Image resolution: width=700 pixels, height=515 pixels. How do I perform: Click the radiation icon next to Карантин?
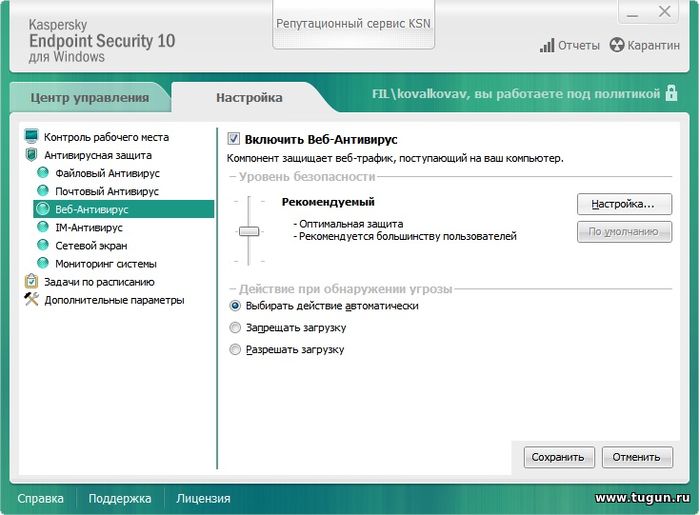[x=617, y=45]
